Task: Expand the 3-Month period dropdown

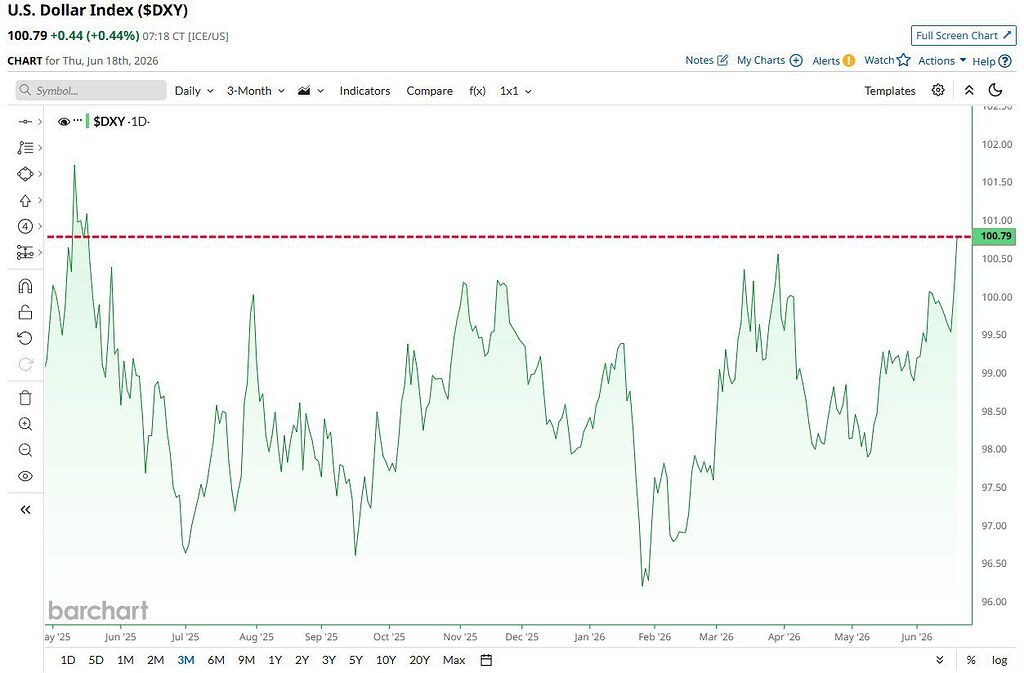Action: coord(255,91)
